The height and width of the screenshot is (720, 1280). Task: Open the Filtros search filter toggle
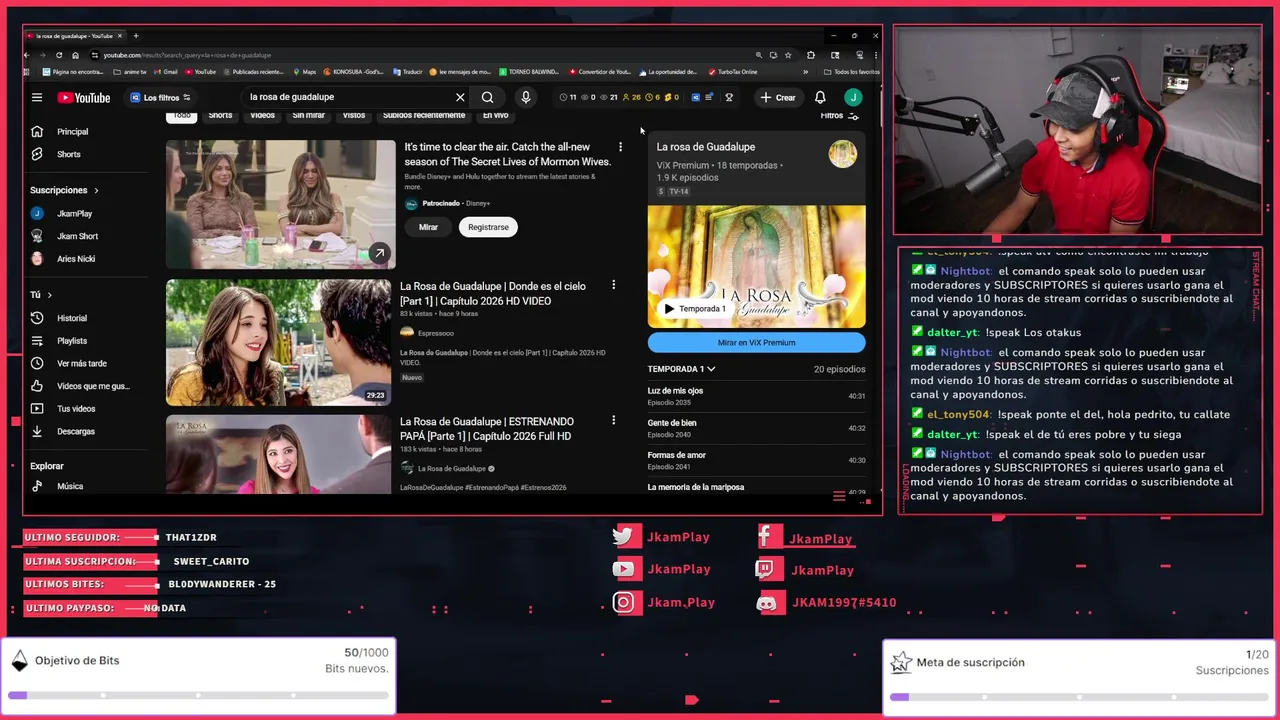pos(839,116)
